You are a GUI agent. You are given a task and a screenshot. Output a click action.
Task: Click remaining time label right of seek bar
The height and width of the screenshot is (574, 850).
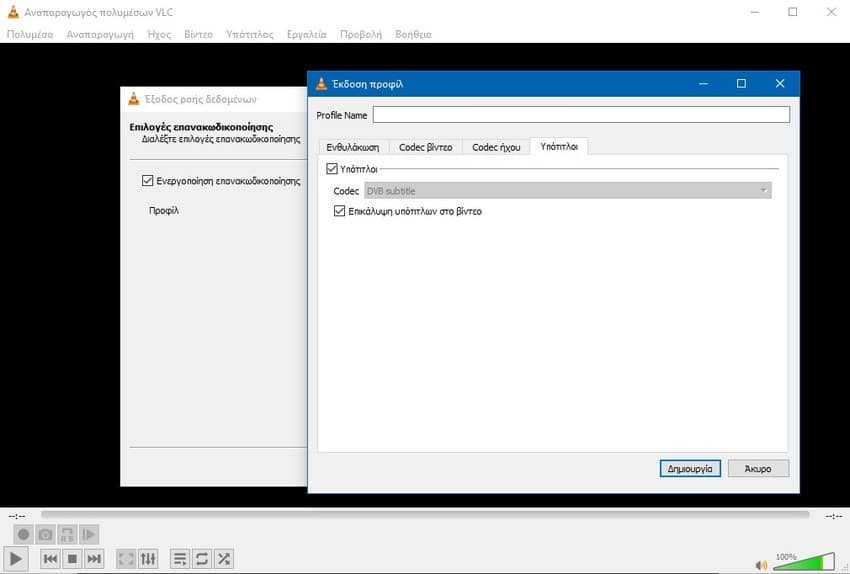833,516
